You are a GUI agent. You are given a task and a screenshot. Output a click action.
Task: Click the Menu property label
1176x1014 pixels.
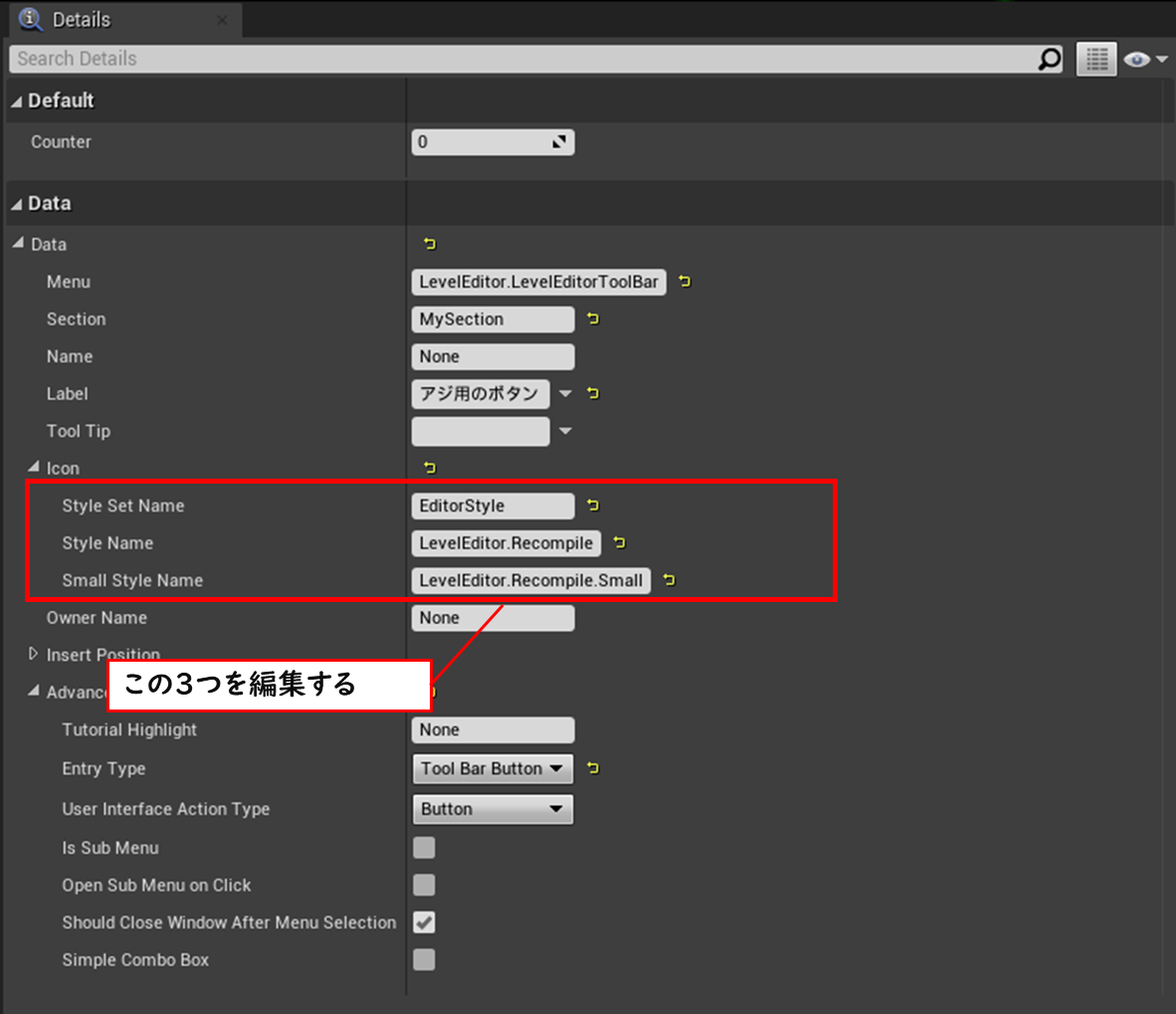point(69,282)
